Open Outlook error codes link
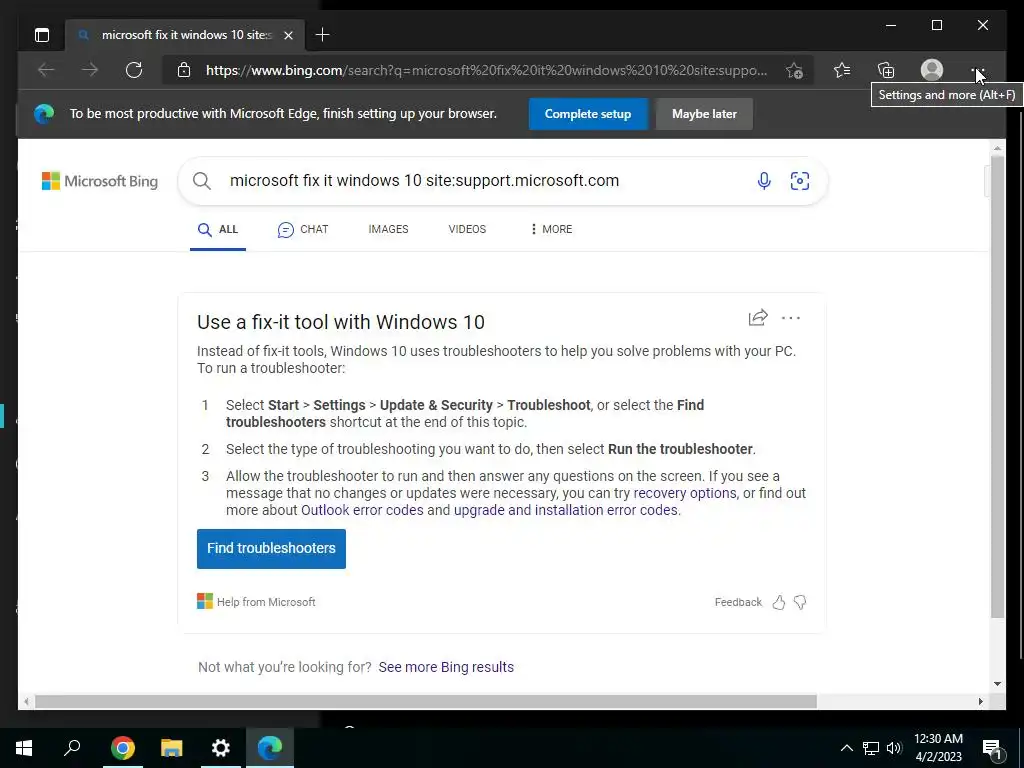Screen dimensions: 1024x768 362,510
